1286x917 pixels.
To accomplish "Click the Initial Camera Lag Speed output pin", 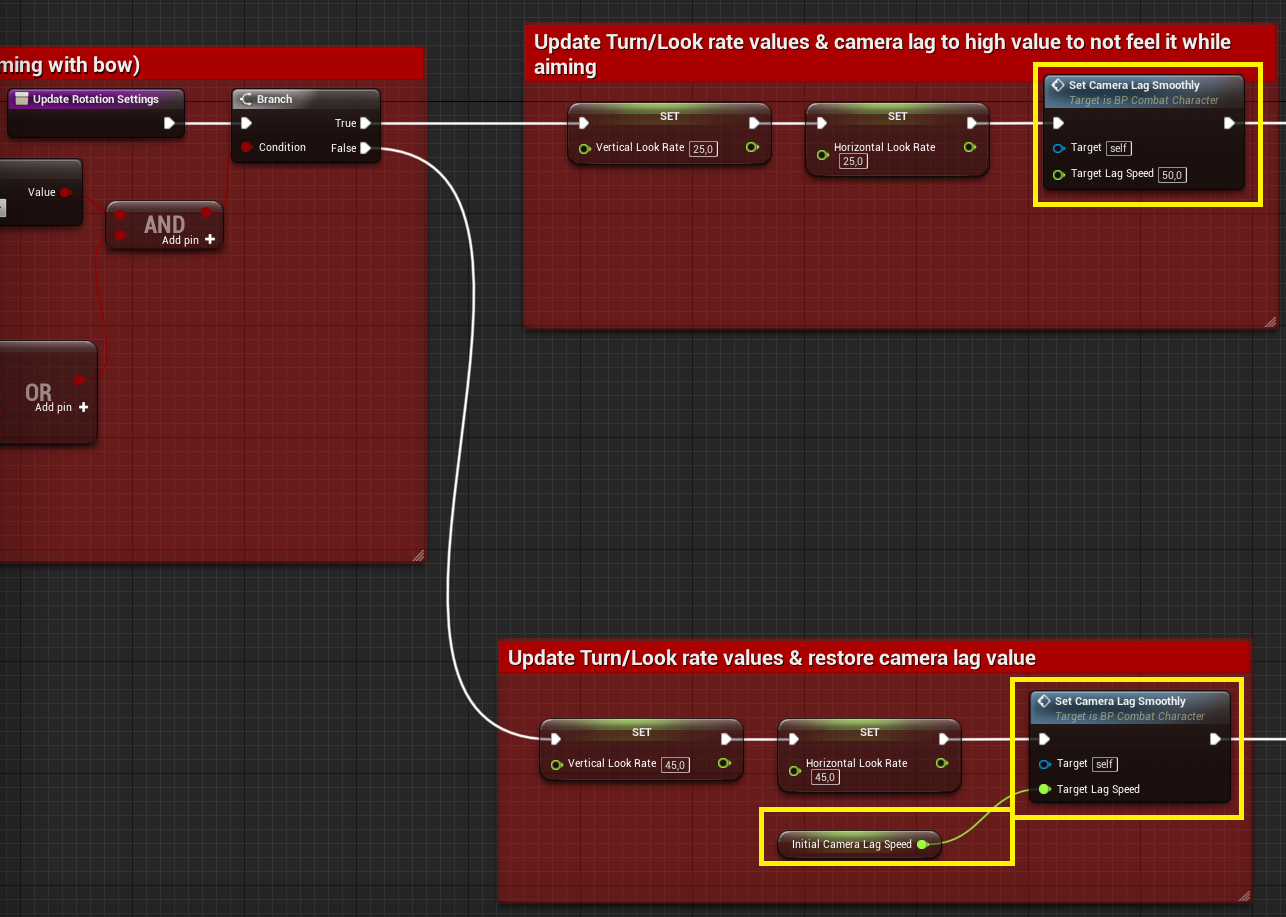I will (x=922, y=845).
